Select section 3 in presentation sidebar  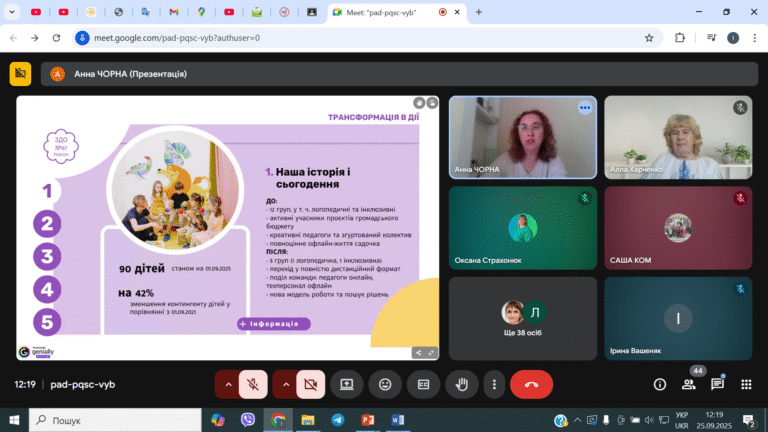coord(47,256)
